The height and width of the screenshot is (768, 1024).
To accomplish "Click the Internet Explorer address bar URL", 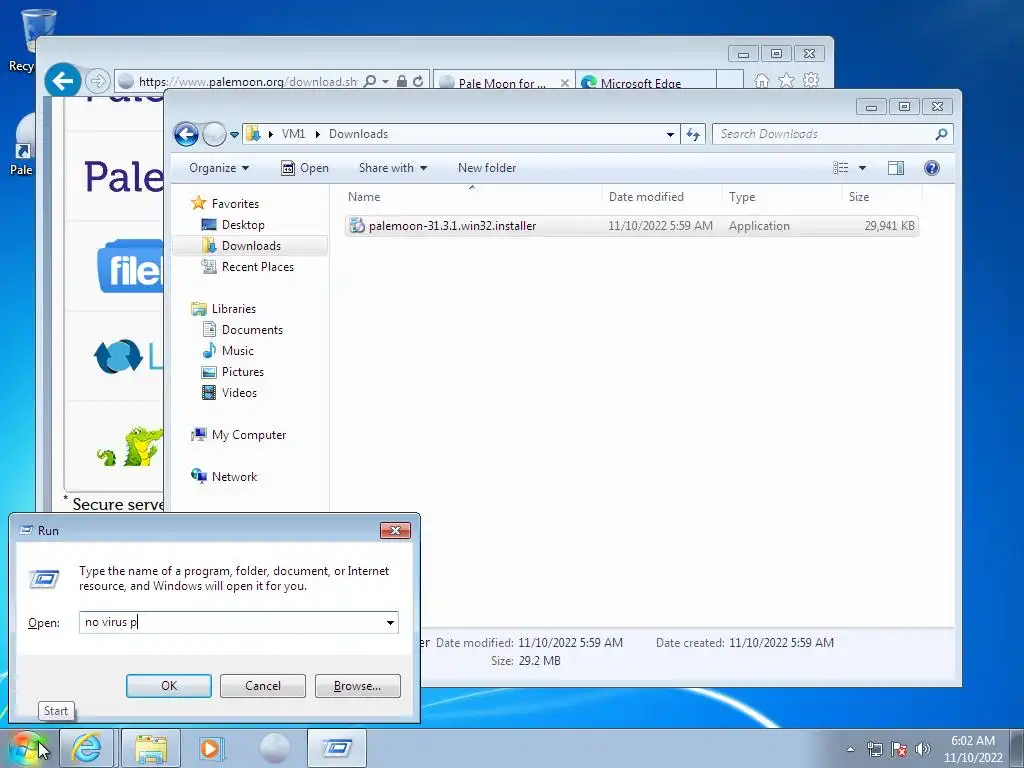I will (248, 82).
